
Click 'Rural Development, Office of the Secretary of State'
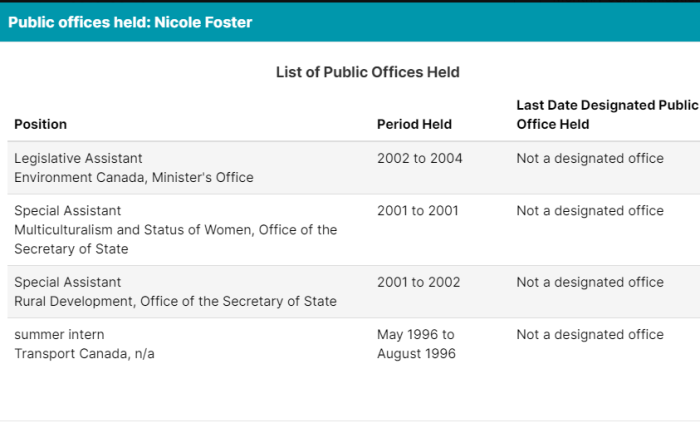pyautogui.click(x=175, y=301)
